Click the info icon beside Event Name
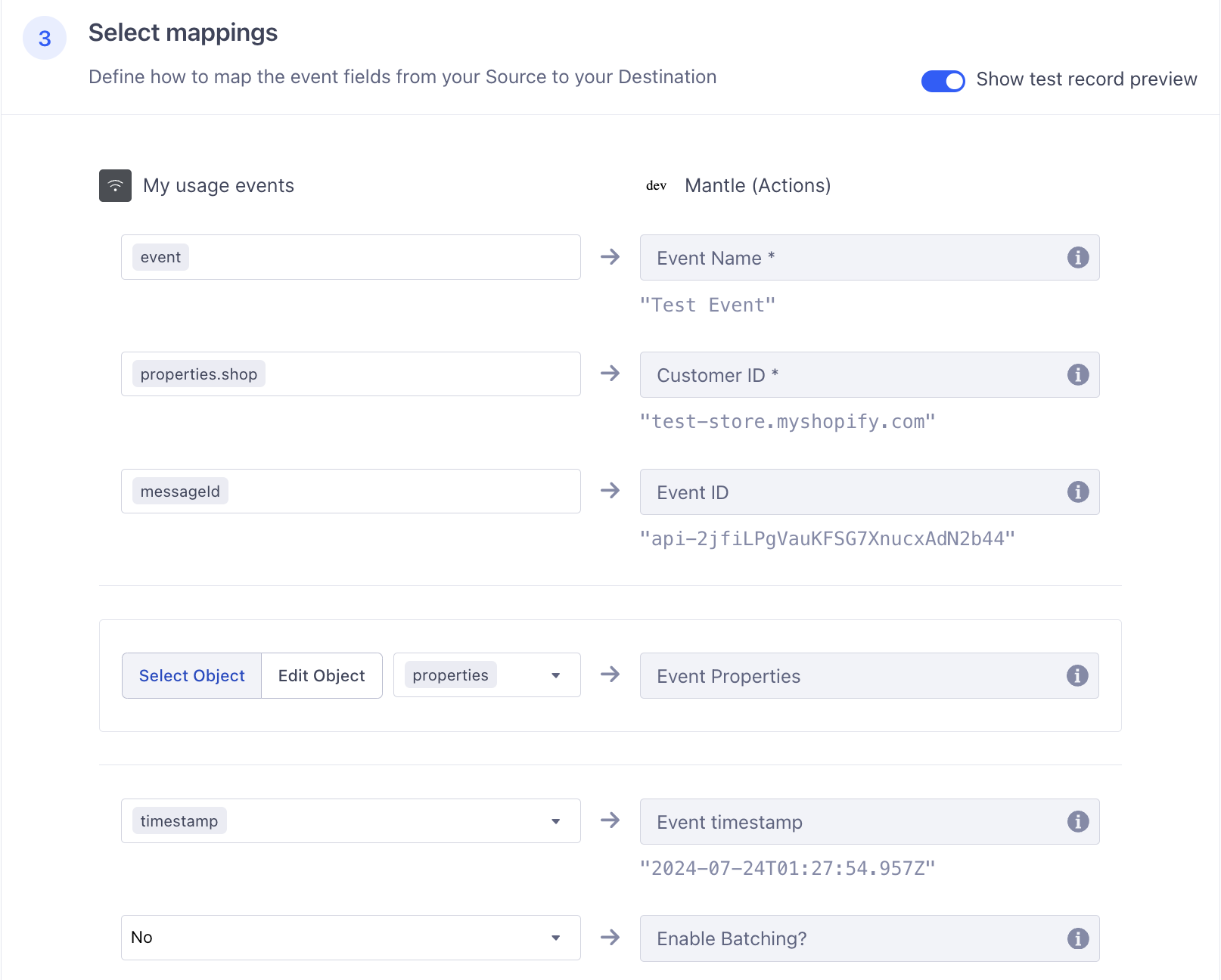Image resolution: width=1221 pixels, height=980 pixels. (x=1077, y=257)
